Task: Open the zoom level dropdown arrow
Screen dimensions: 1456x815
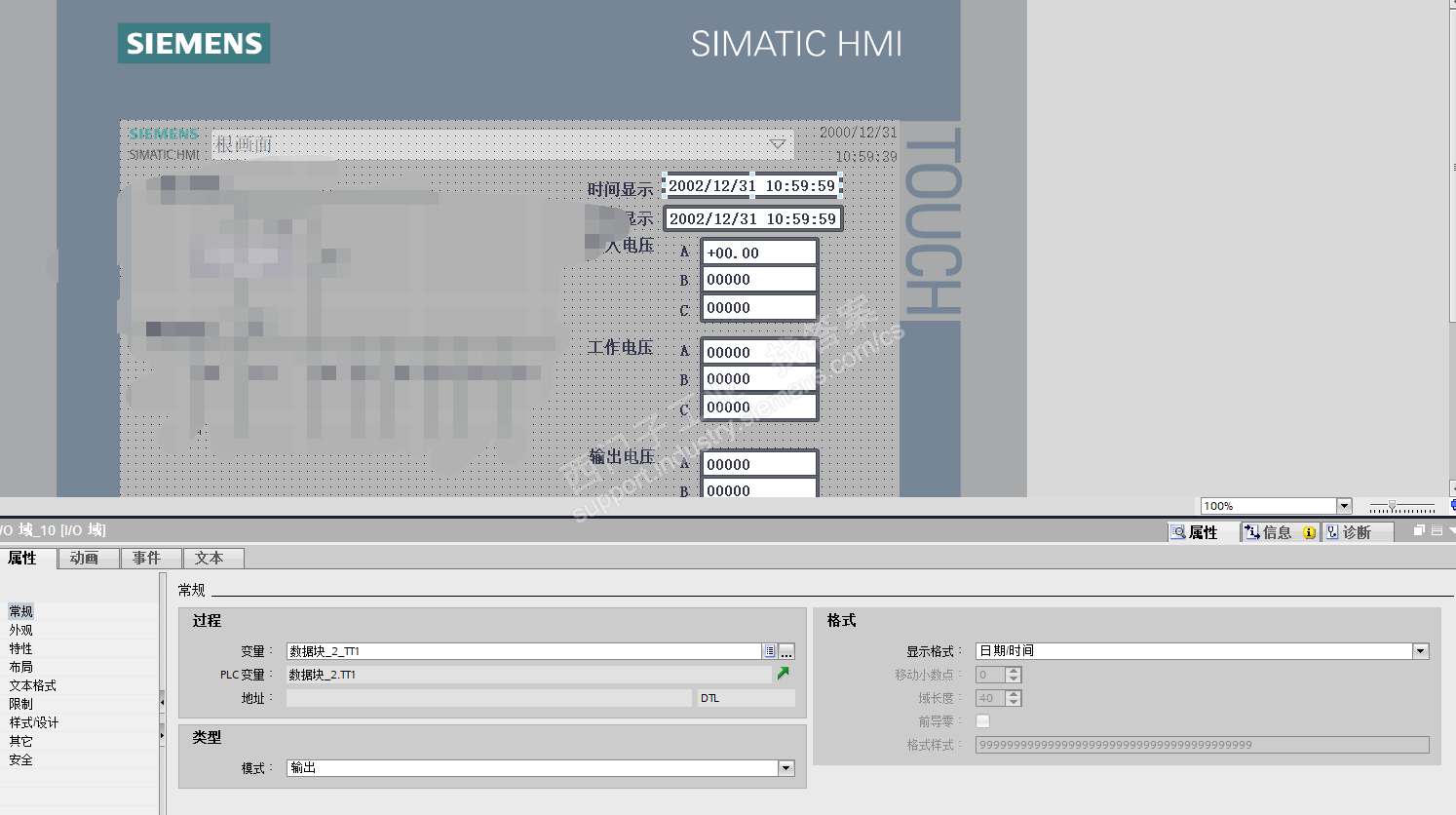Action: click(x=1344, y=506)
